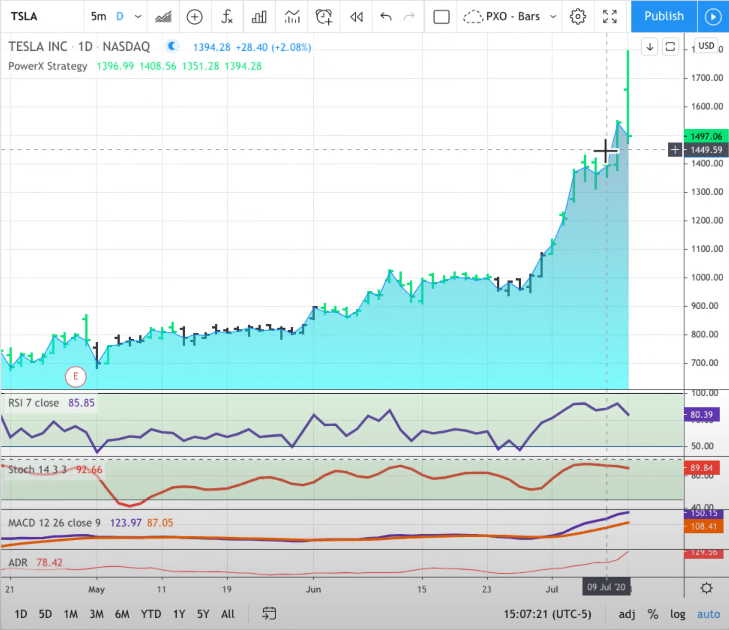729x630 pixels.
Task: Toggle auto scale
Action: click(x=709, y=614)
